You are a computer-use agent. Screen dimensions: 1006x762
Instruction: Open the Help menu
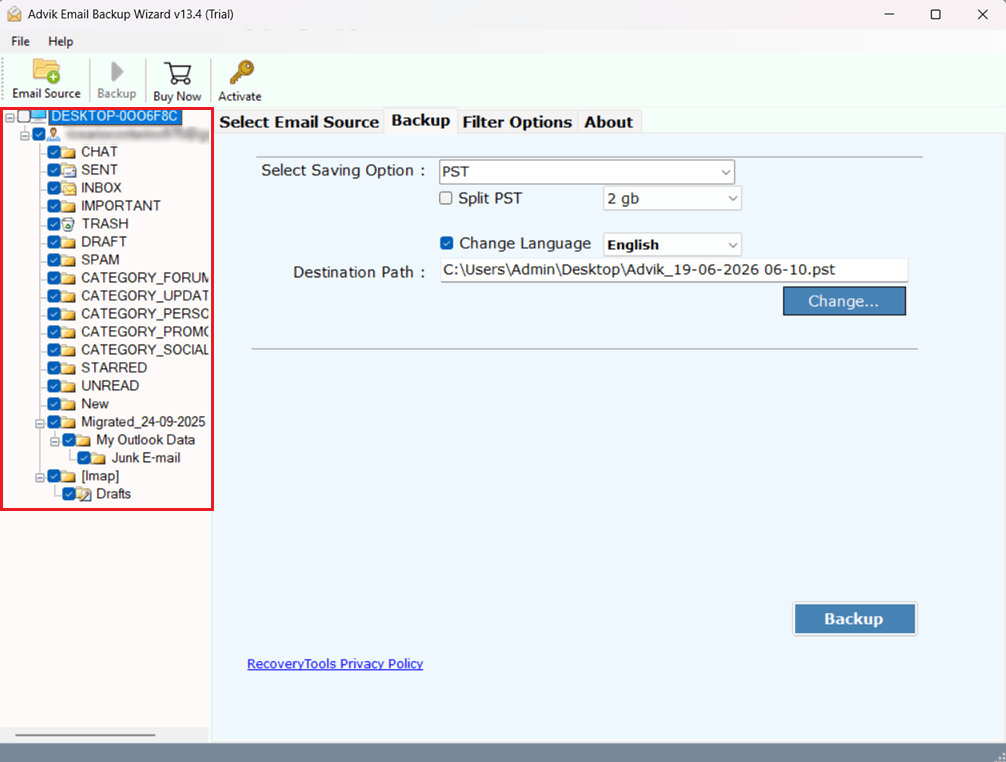(x=60, y=41)
